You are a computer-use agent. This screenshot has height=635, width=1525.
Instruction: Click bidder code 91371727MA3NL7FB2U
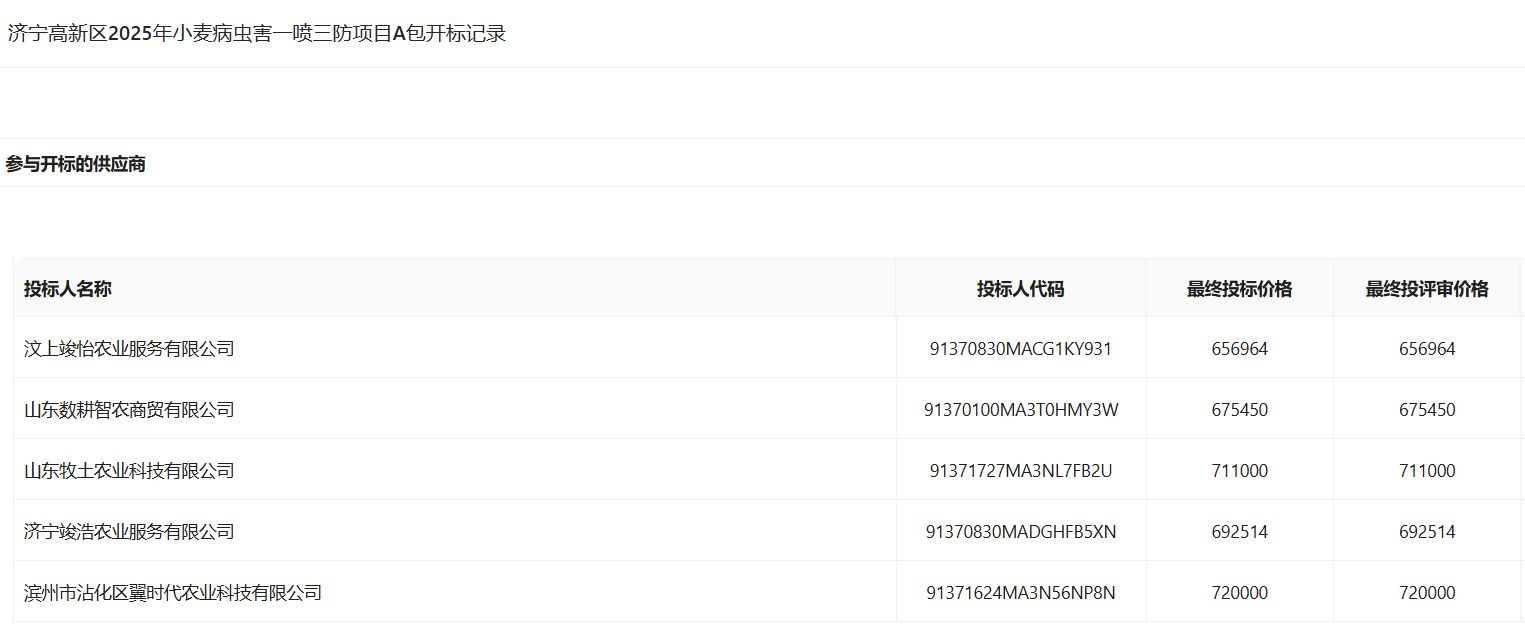pyautogui.click(x=1021, y=471)
